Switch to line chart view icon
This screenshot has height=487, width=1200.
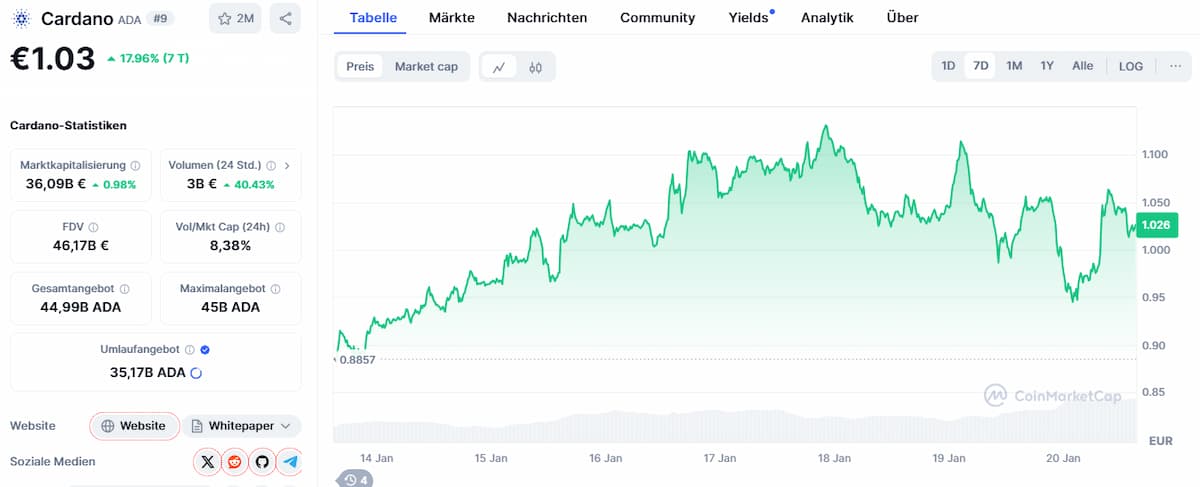(x=499, y=67)
